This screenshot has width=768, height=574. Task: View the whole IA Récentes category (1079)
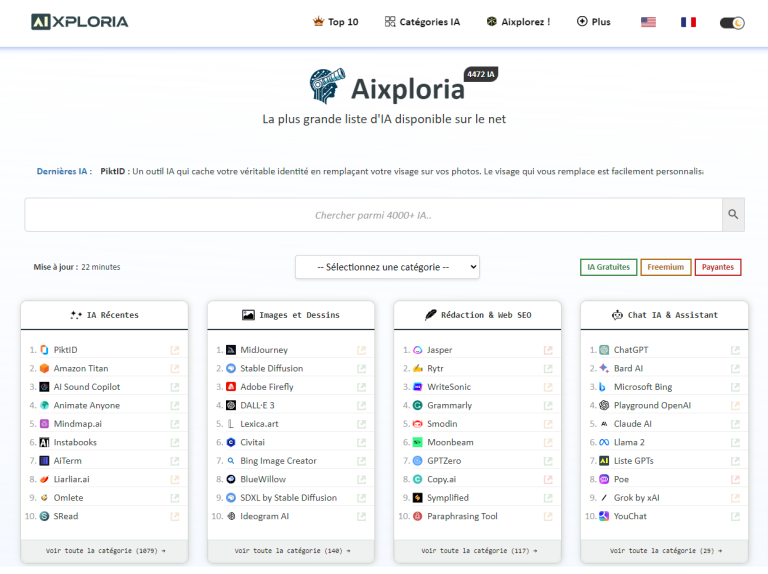tap(105, 551)
